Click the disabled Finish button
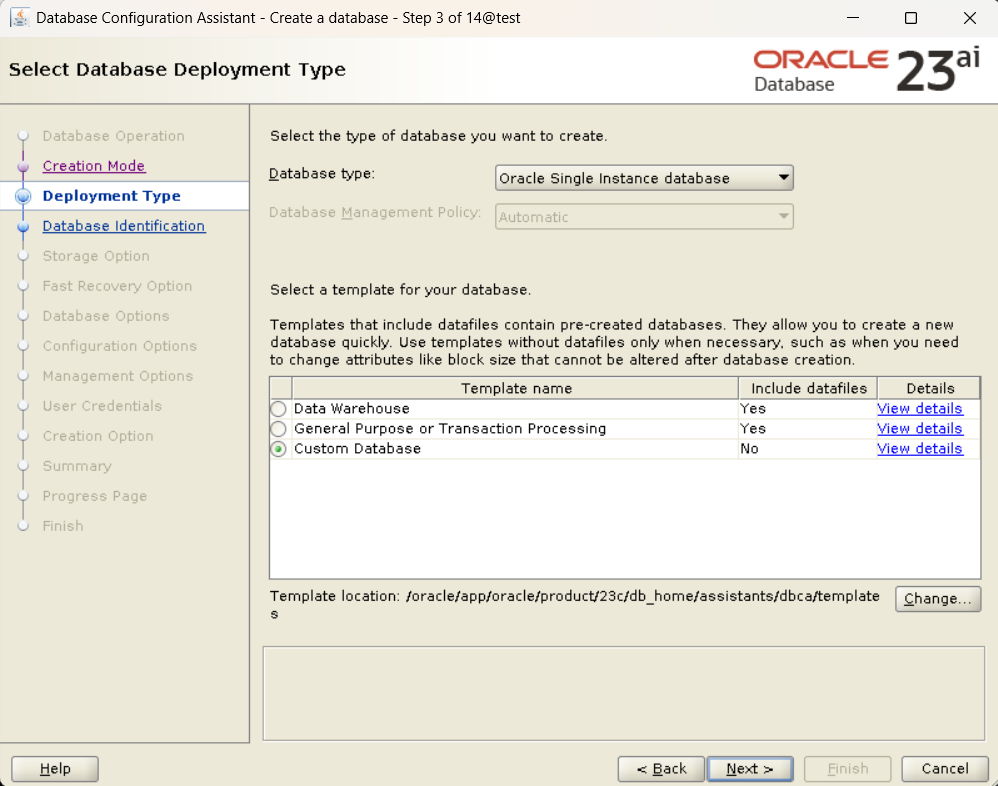998x786 pixels. pos(847,769)
